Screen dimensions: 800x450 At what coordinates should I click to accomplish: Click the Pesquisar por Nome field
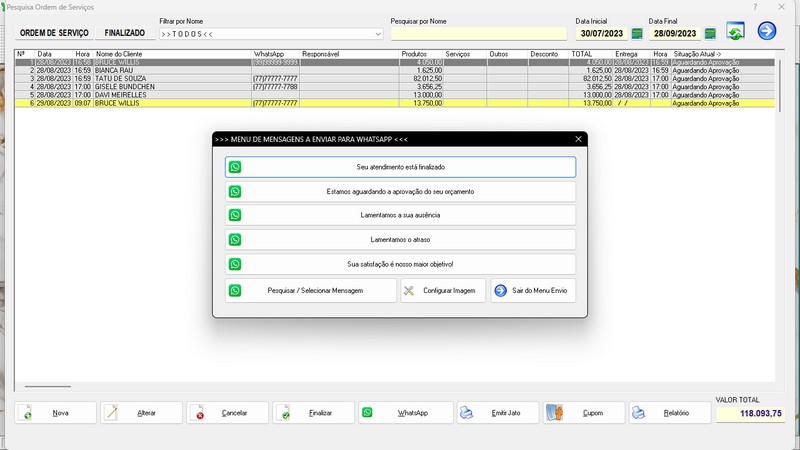point(478,34)
